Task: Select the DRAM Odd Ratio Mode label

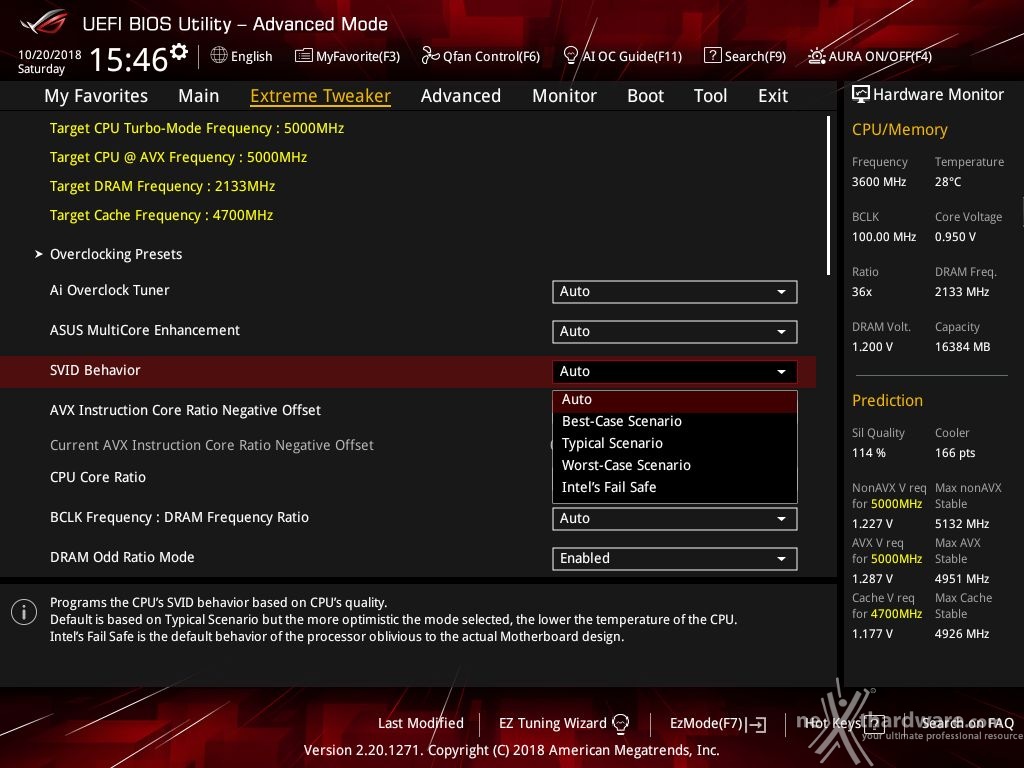Action: (122, 557)
